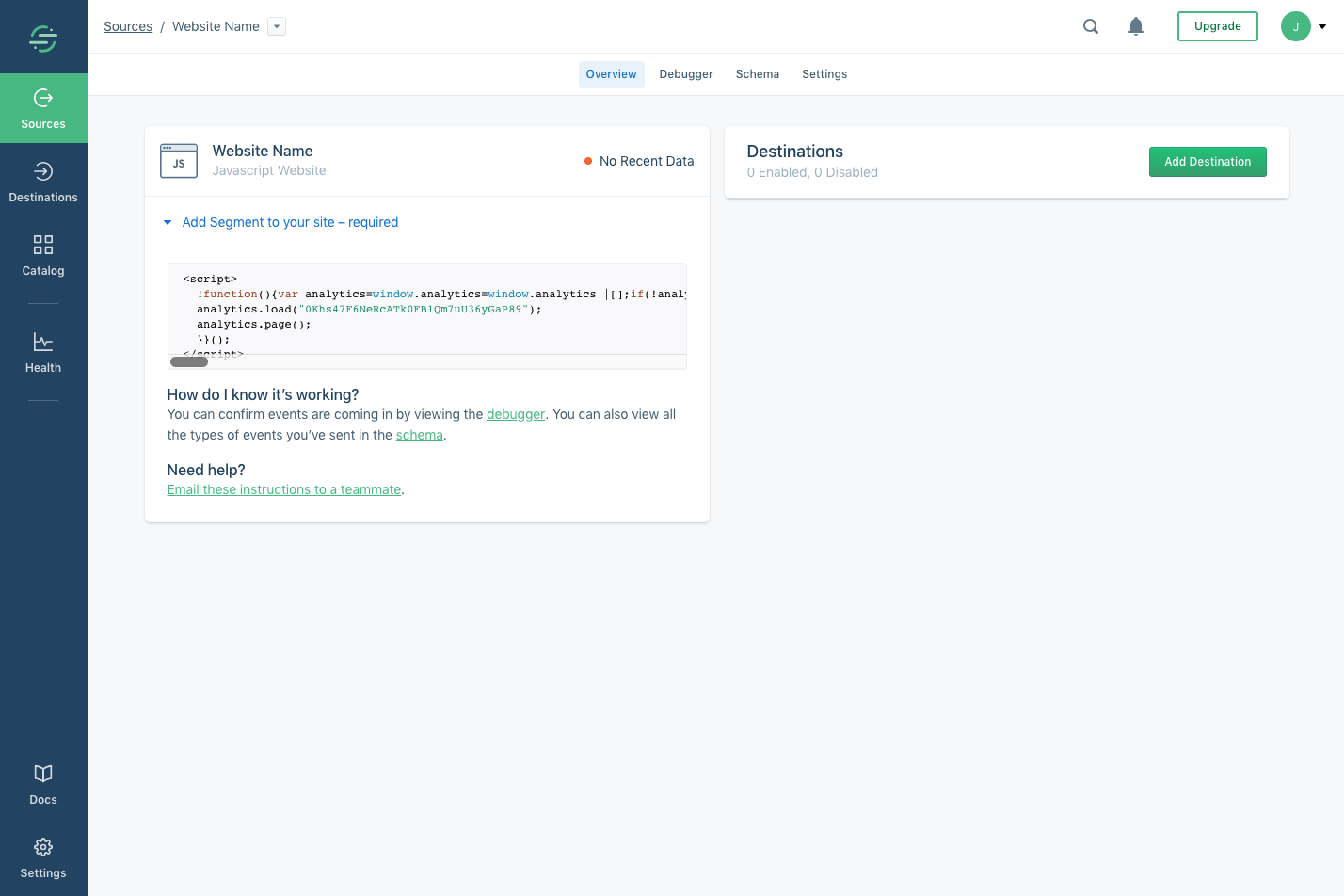Open the Catalog sidebar item

click(x=43, y=256)
